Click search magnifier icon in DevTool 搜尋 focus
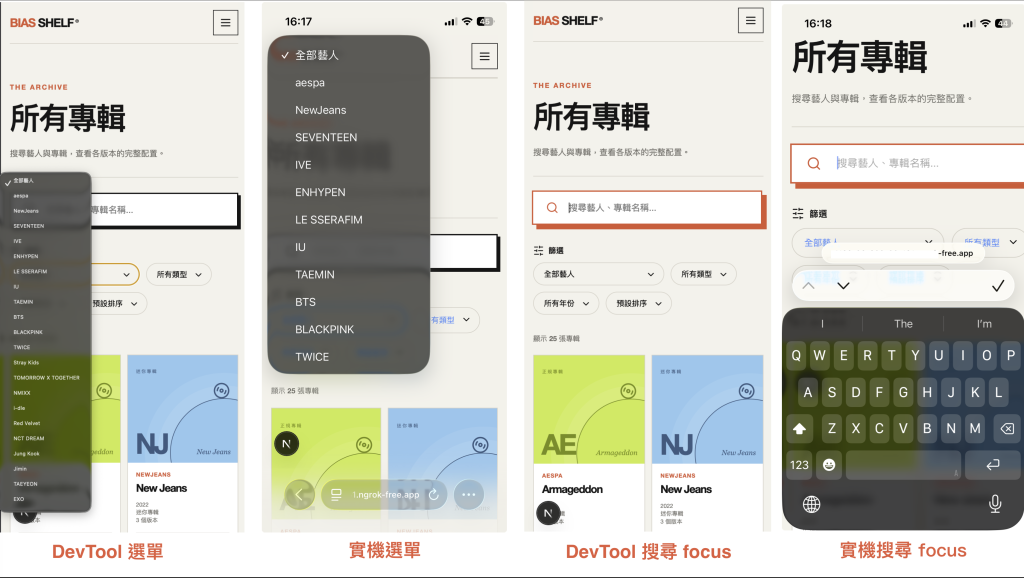 552,208
